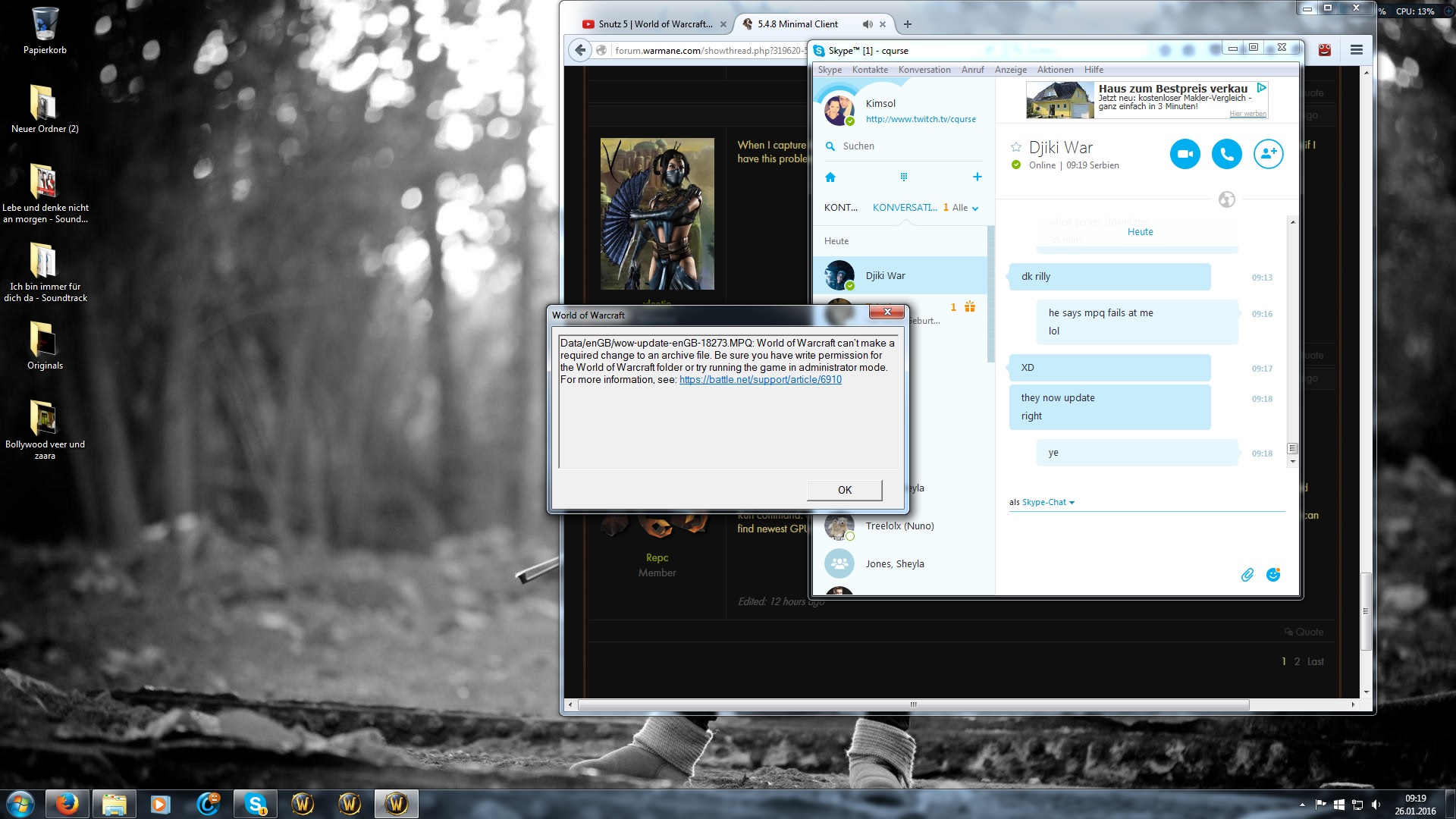Switch to the KONVERSATI... tab
The image size is (1456, 819).
point(905,208)
